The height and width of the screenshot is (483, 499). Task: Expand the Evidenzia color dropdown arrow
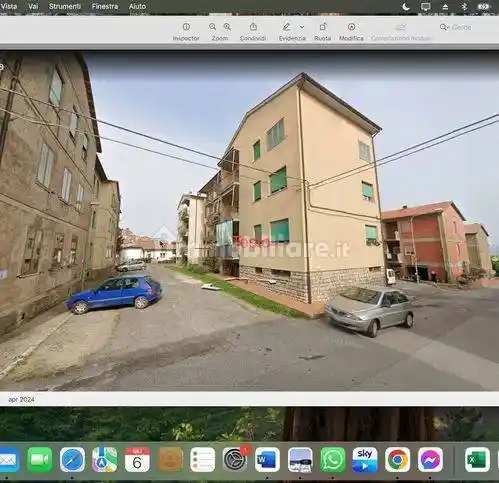302,27
